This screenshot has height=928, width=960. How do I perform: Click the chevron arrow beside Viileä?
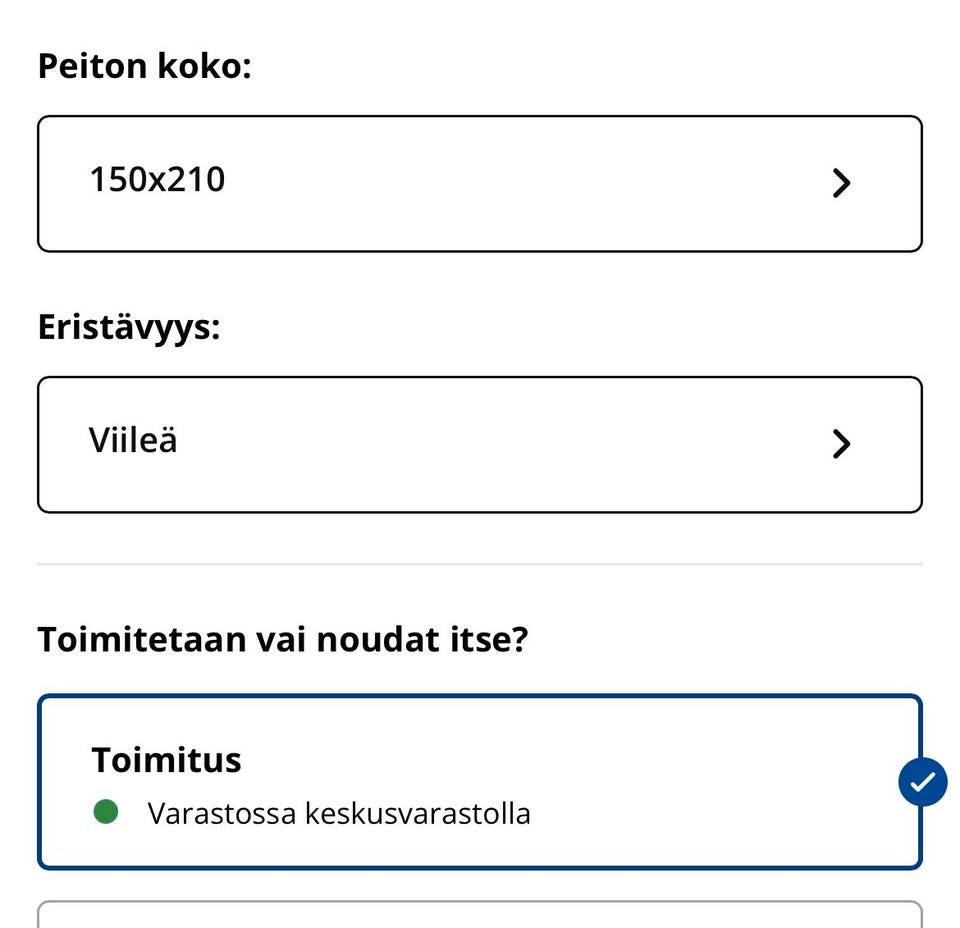(842, 444)
